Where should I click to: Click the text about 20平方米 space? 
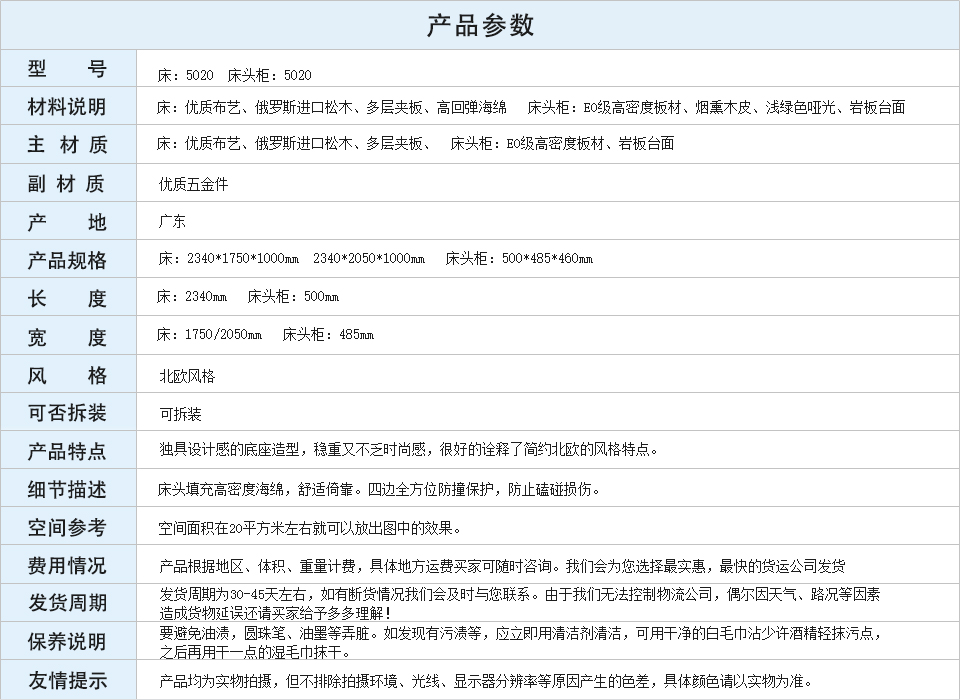(x=310, y=528)
